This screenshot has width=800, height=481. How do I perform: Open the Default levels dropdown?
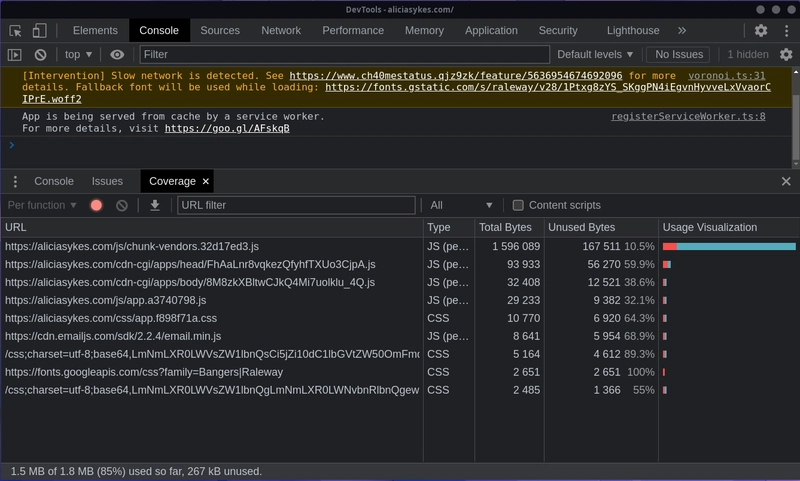pyautogui.click(x=595, y=55)
